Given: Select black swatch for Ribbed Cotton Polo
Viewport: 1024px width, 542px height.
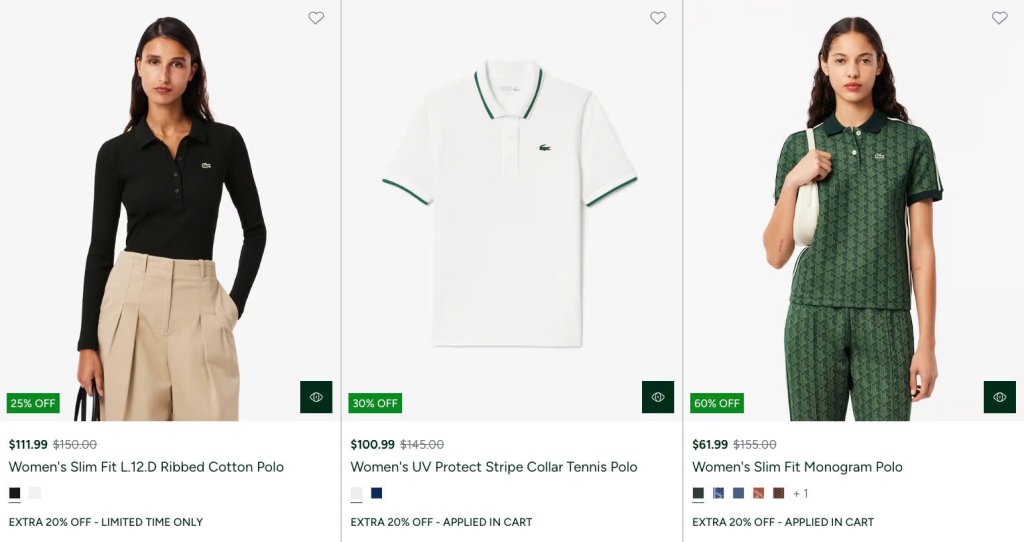Looking at the screenshot, I should [15, 493].
